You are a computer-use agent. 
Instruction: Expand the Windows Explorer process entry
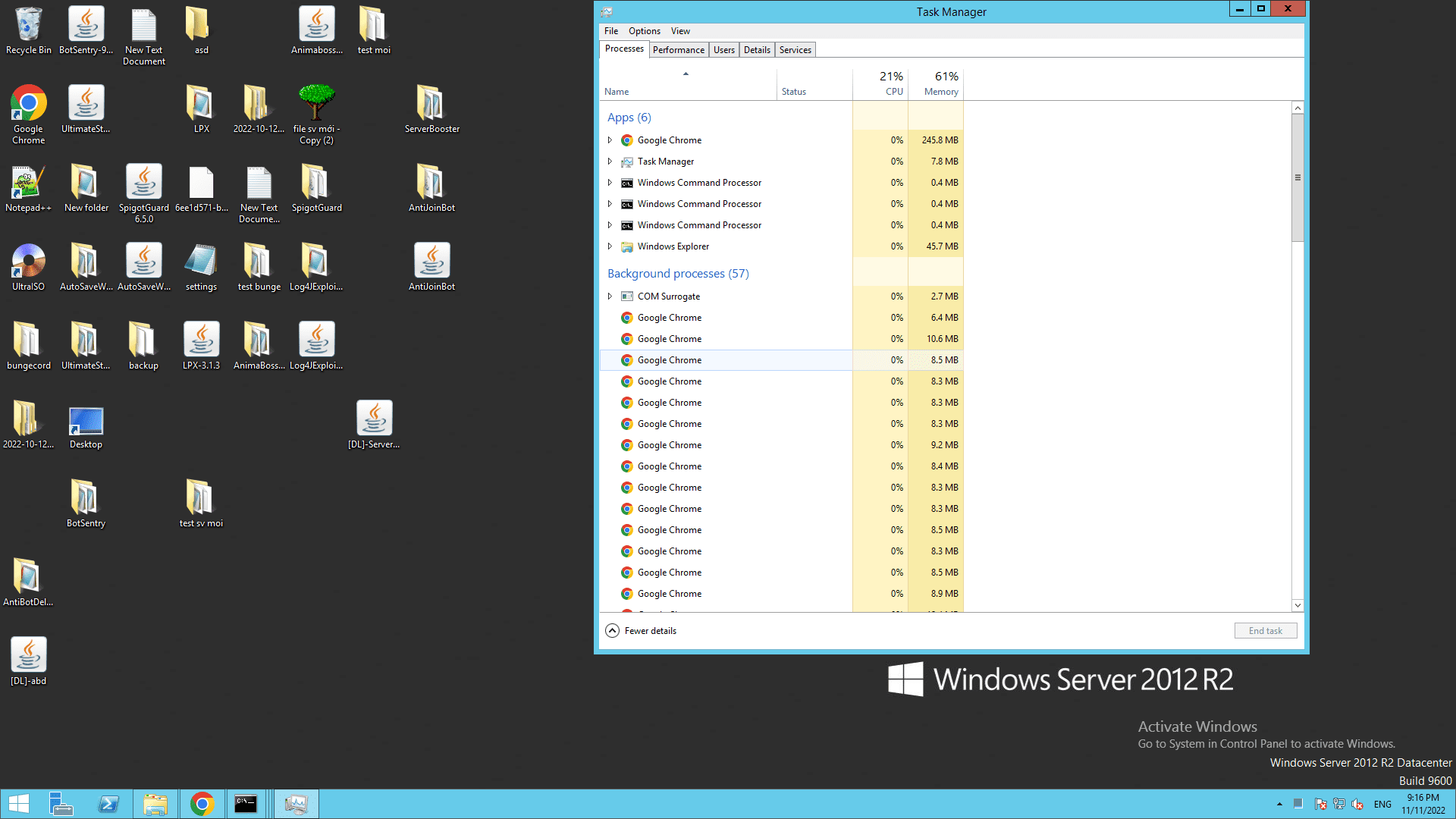610,246
